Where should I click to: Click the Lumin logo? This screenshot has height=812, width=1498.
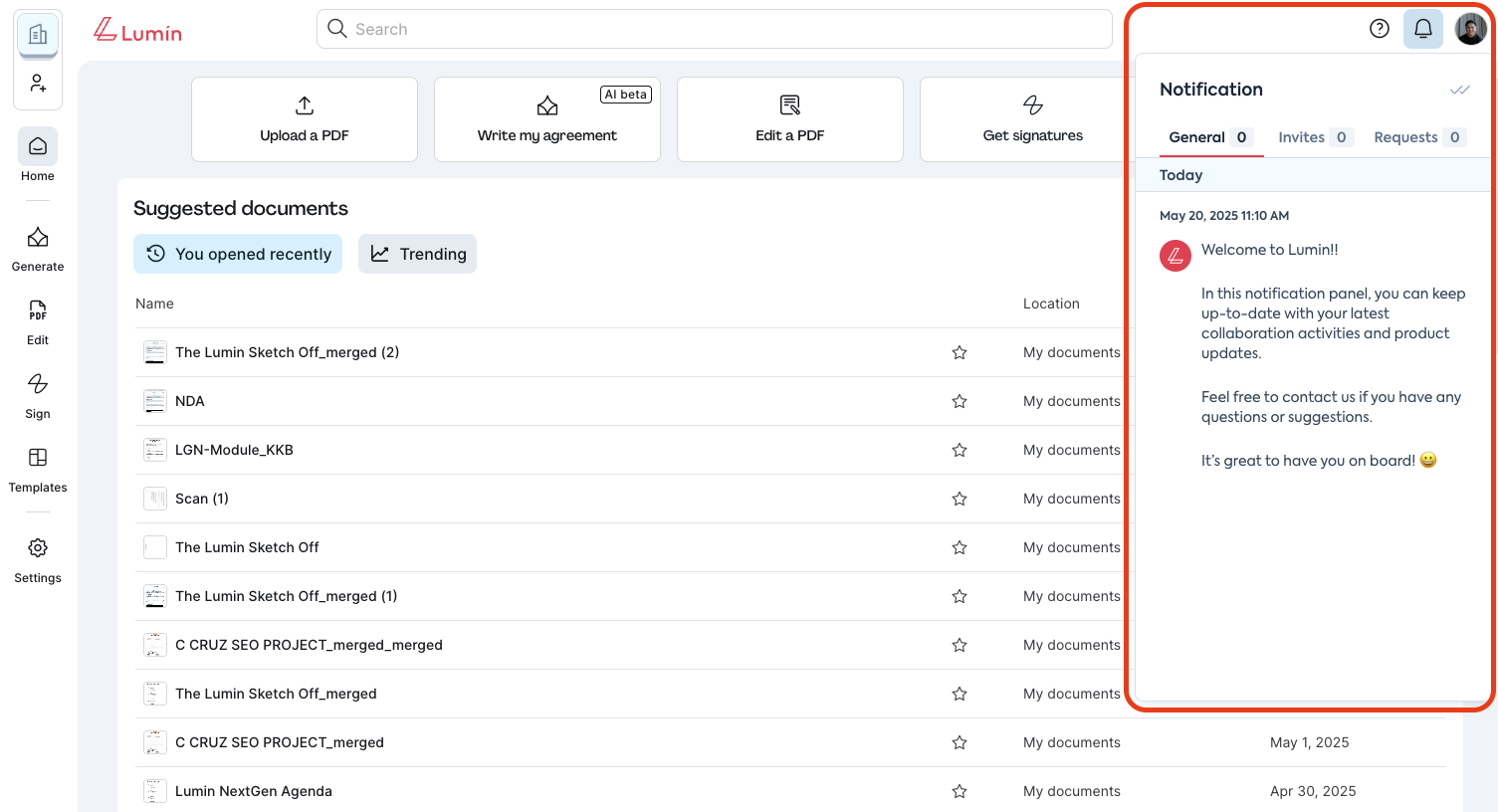[x=137, y=31]
